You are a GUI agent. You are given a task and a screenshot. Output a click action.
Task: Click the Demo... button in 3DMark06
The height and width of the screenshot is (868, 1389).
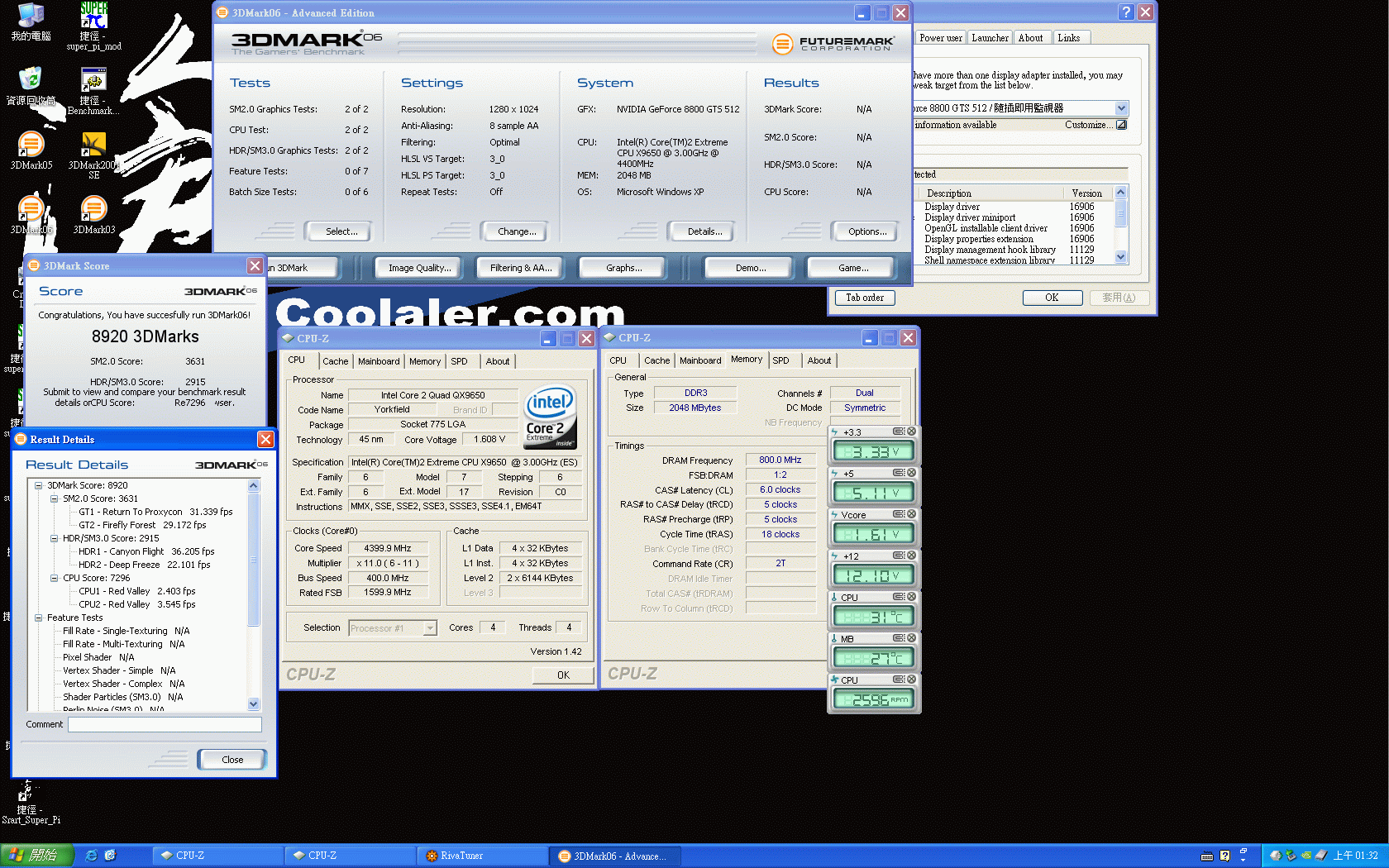click(749, 268)
